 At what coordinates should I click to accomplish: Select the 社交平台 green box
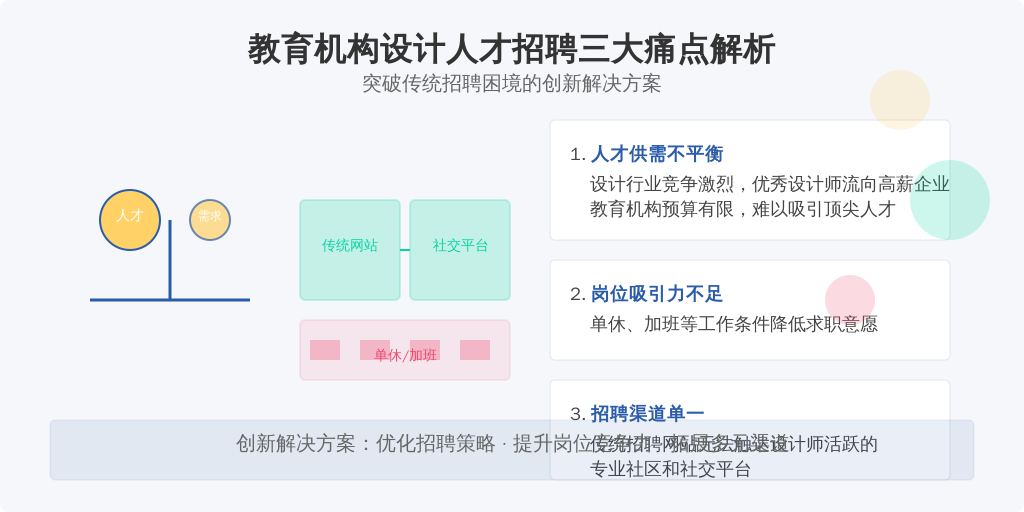click(x=460, y=250)
